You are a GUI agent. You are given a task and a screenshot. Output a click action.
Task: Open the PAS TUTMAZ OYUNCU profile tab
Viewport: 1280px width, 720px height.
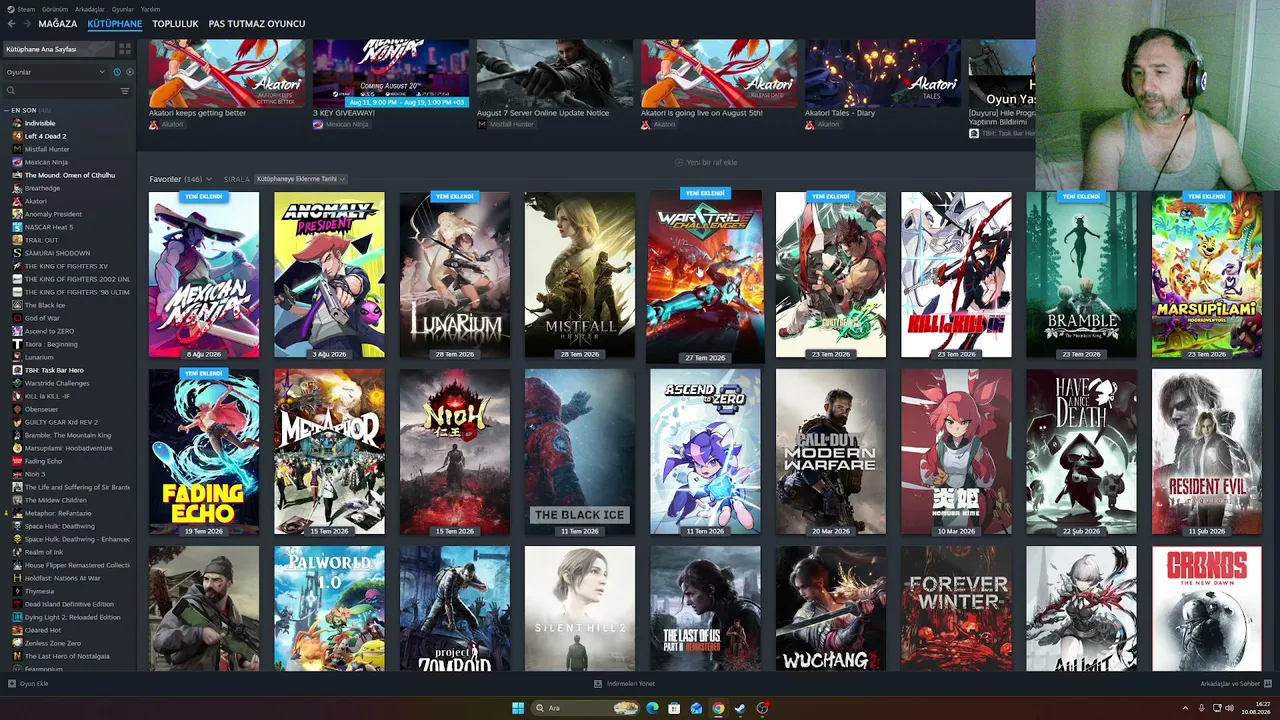[257, 23]
